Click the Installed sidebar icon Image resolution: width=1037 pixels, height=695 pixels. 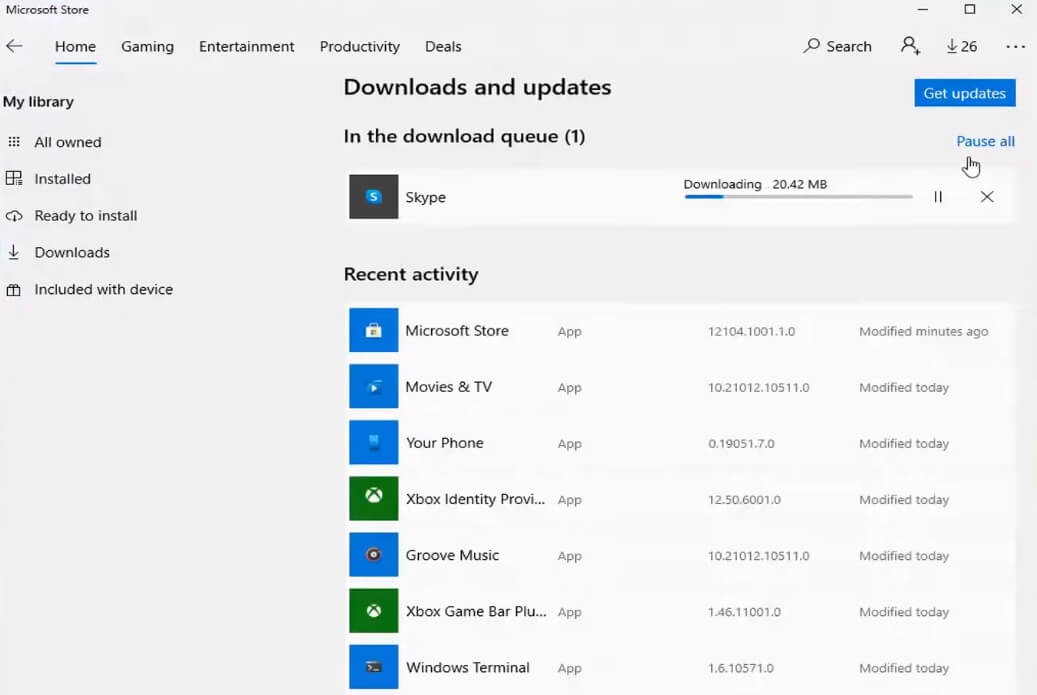pyautogui.click(x=14, y=179)
